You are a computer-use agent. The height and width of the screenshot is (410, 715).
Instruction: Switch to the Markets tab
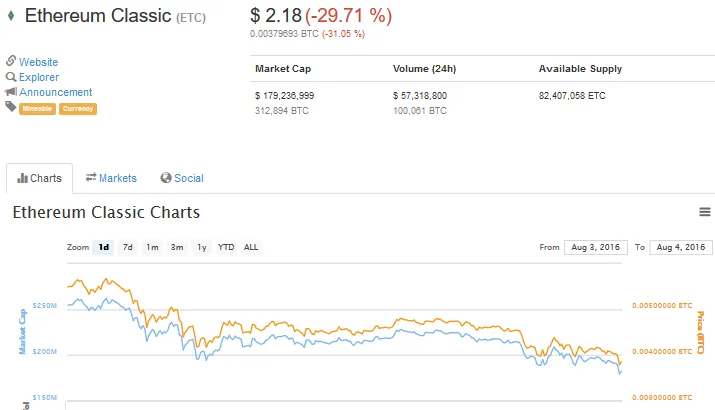tap(111, 178)
